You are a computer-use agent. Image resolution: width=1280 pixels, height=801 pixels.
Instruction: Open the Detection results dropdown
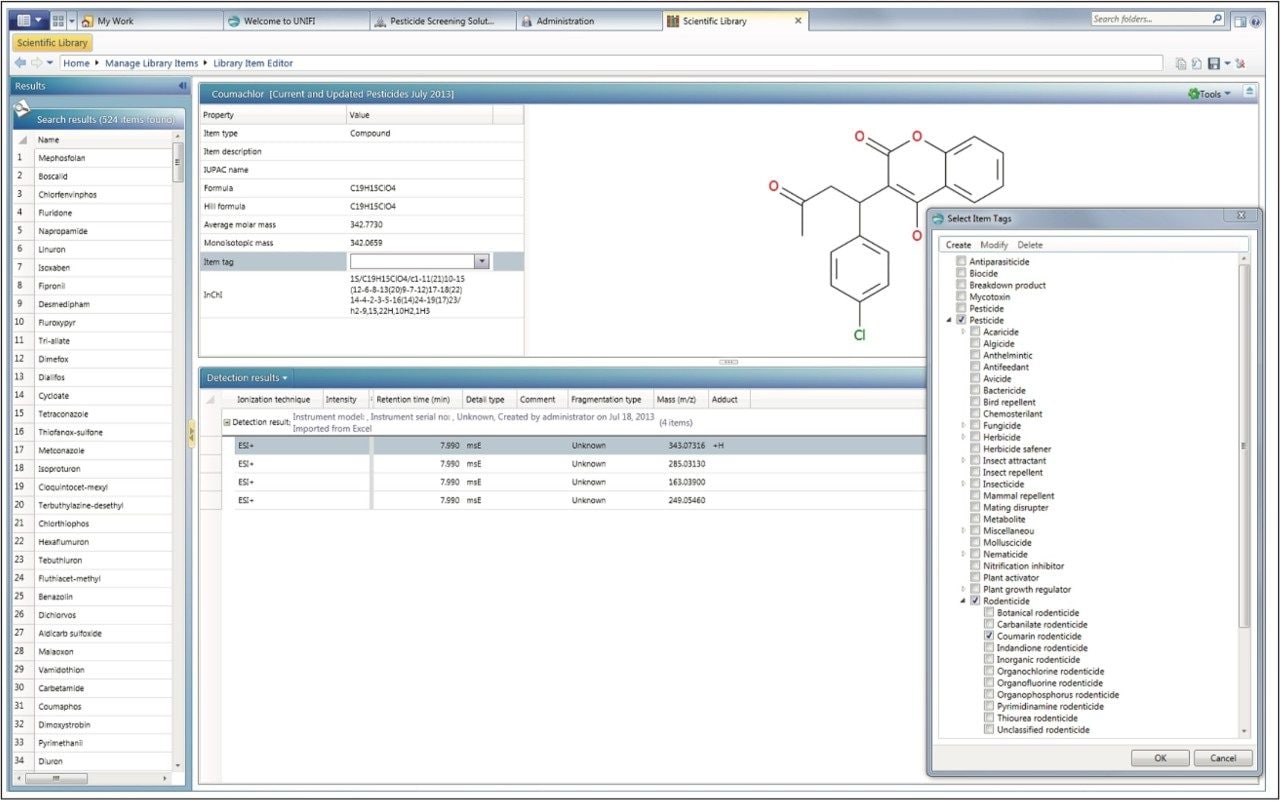[247, 378]
